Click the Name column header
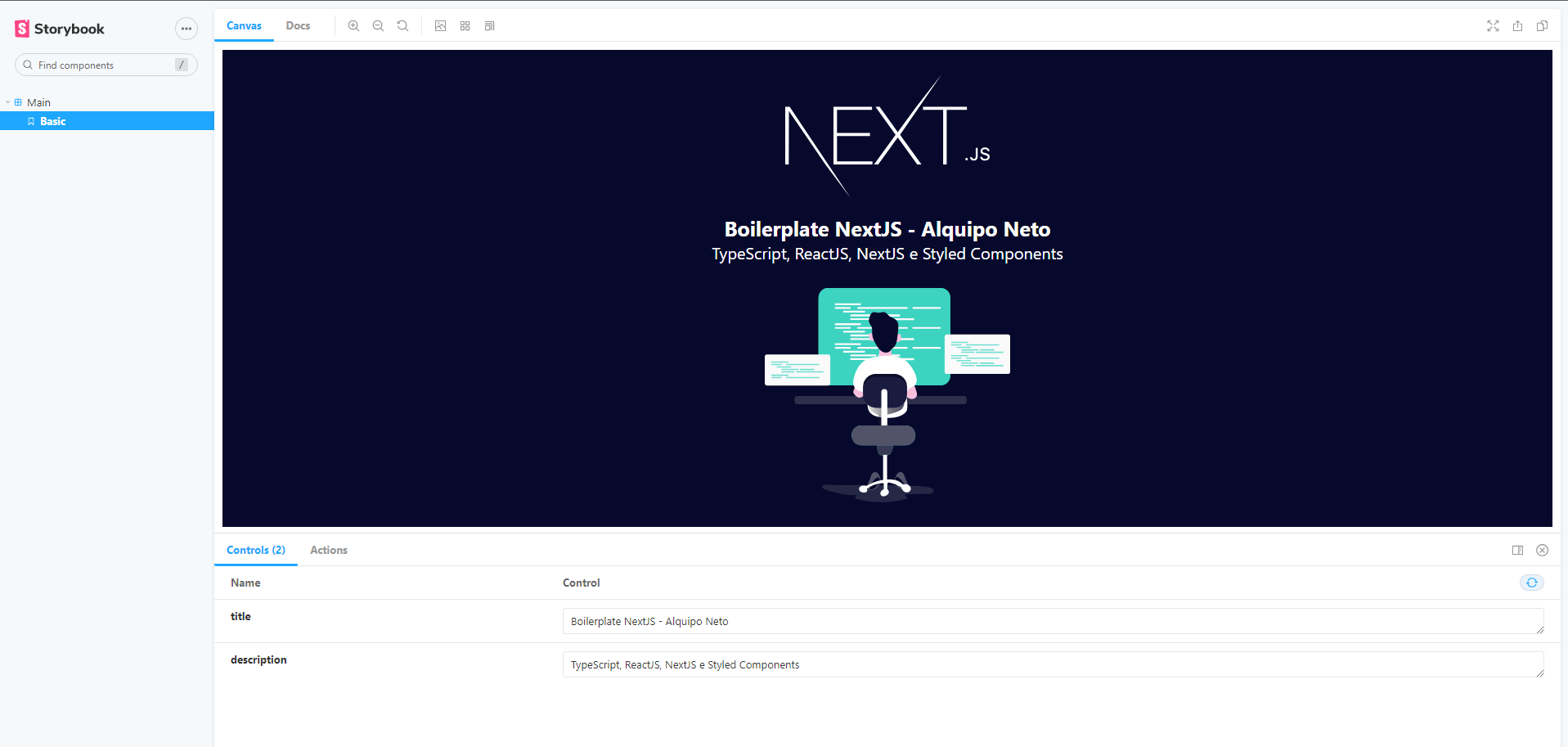 245,583
